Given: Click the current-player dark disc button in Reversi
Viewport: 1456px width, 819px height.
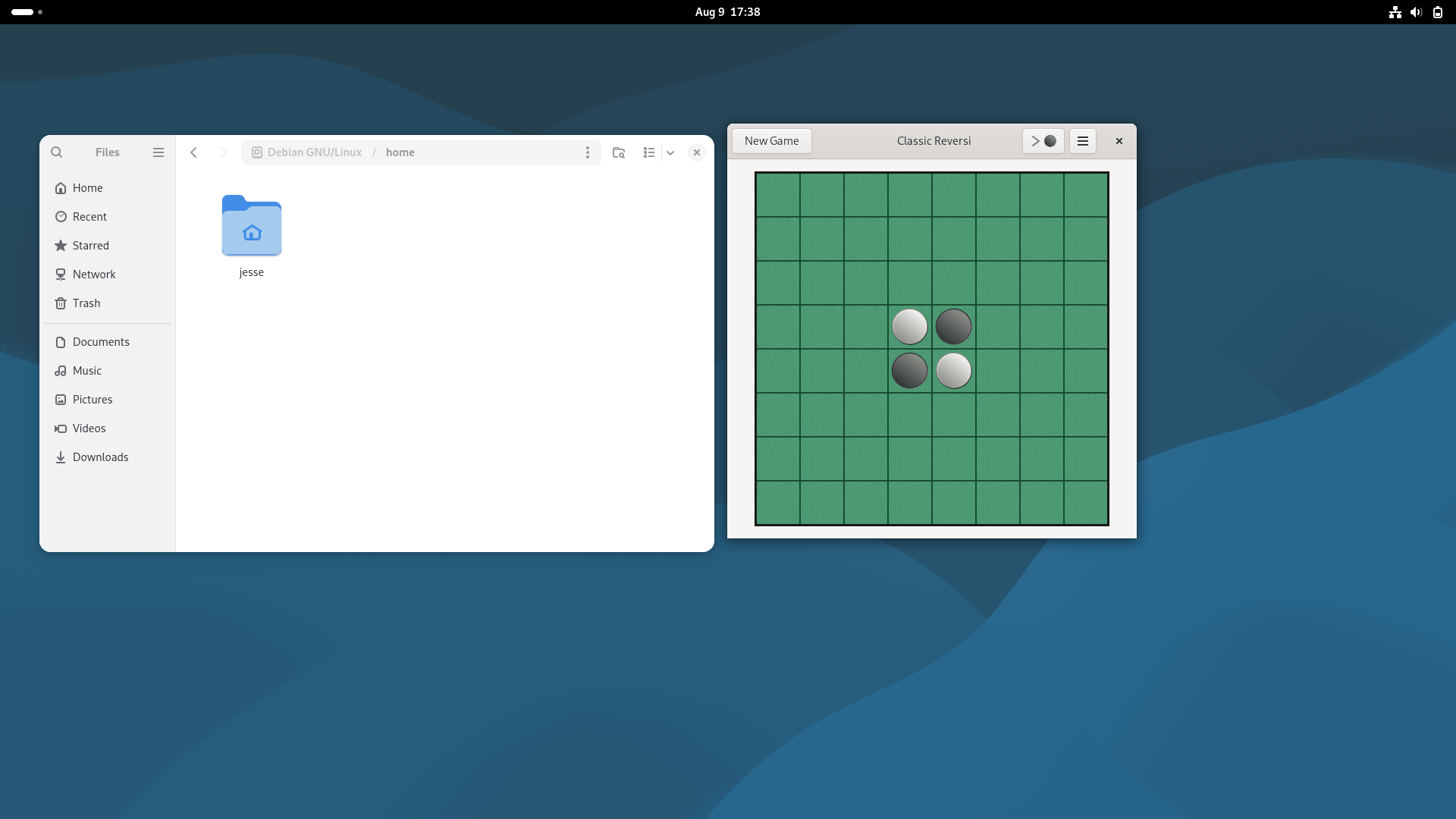Looking at the screenshot, I should tap(1043, 141).
